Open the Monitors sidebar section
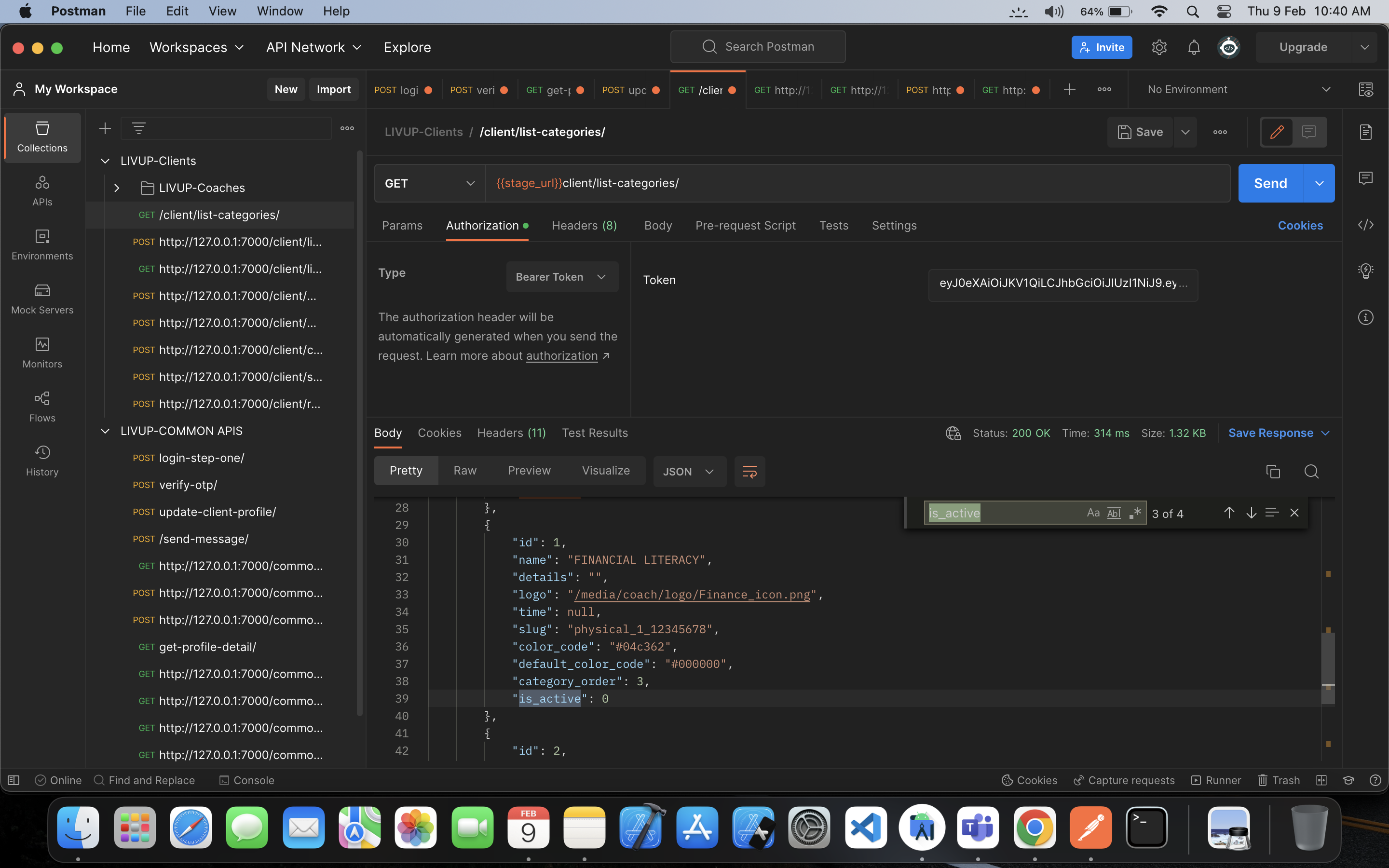This screenshot has height=868, width=1389. click(42, 353)
